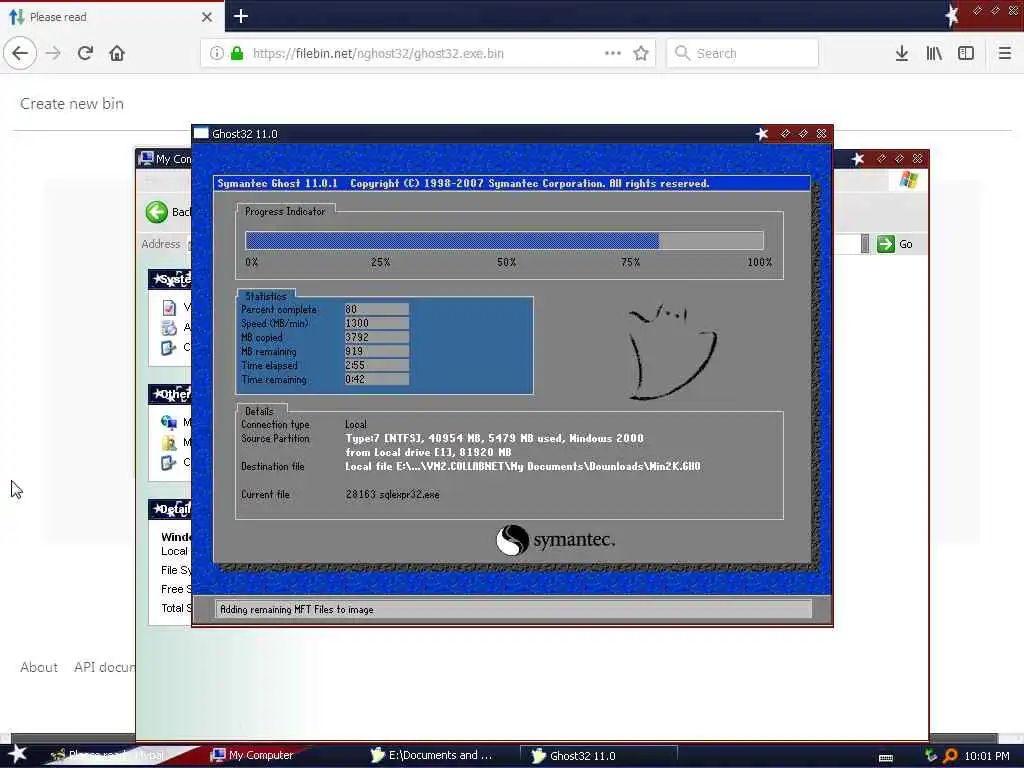
Task: Click Firefox forward arrow
Action: (x=54, y=53)
